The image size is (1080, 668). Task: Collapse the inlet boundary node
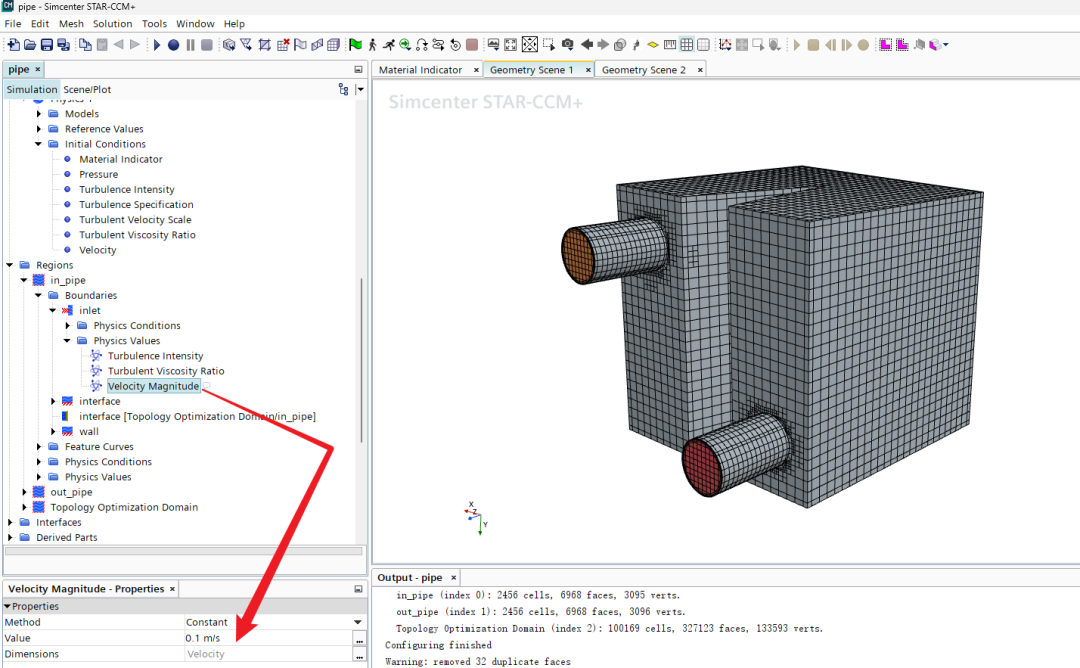pos(53,311)
